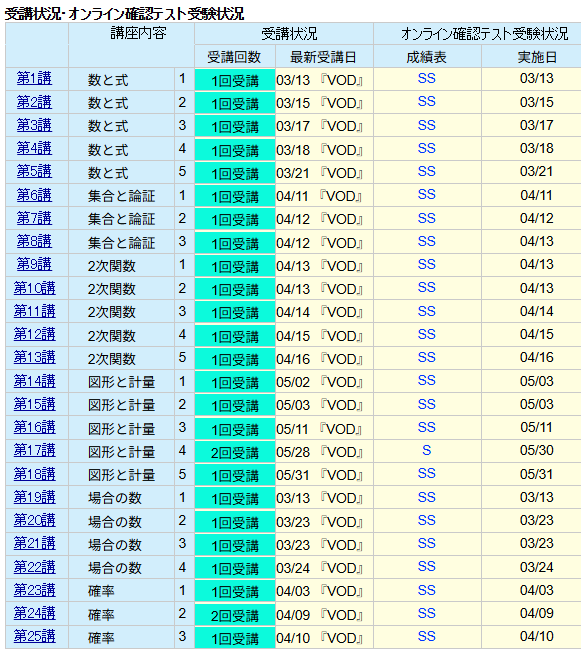Select the 最新受講日 column header
The width and height of the screenshot is (581, 652).
coord(324,57)
